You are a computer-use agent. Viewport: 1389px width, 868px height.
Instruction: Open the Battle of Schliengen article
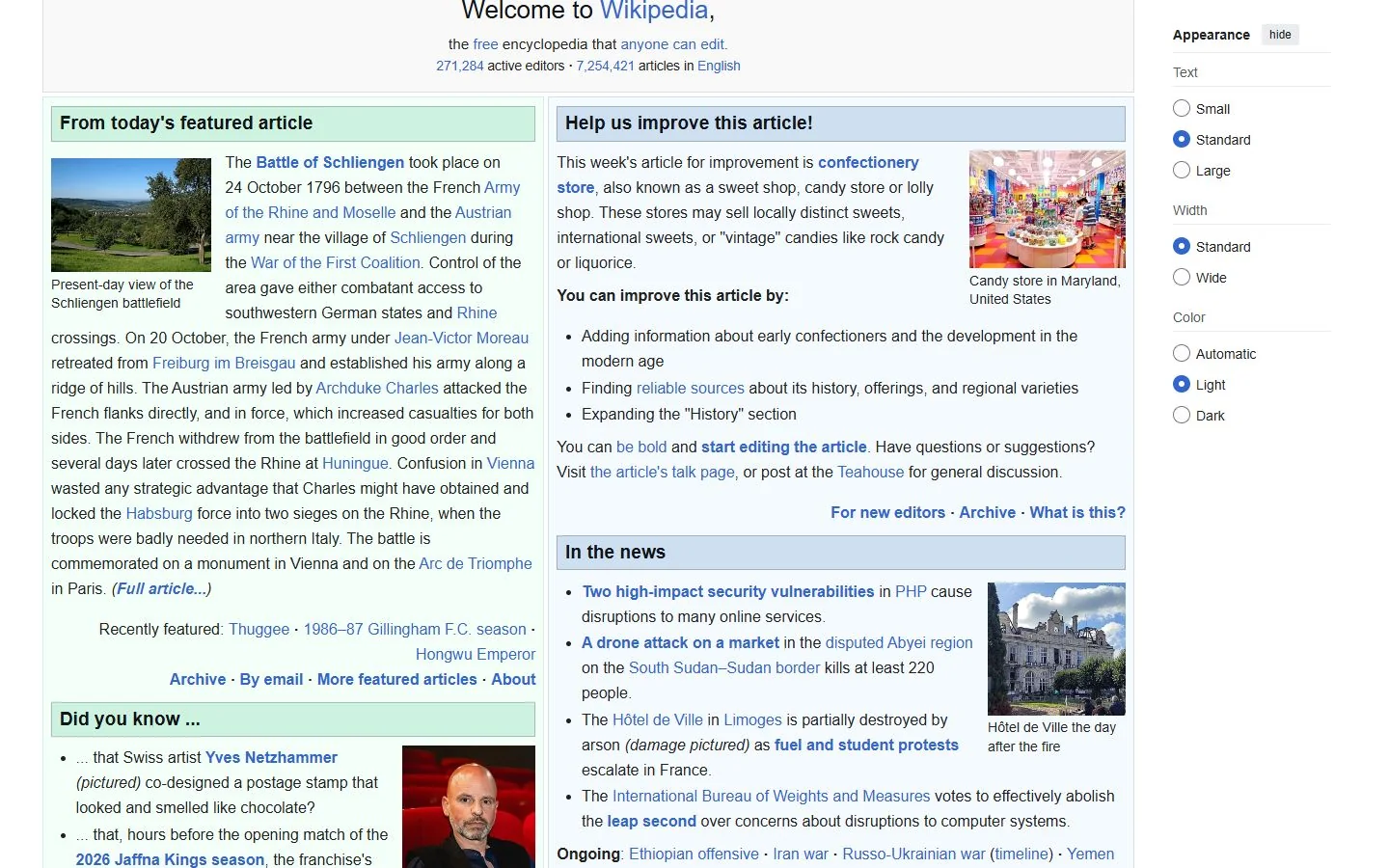tap(330, 162)
